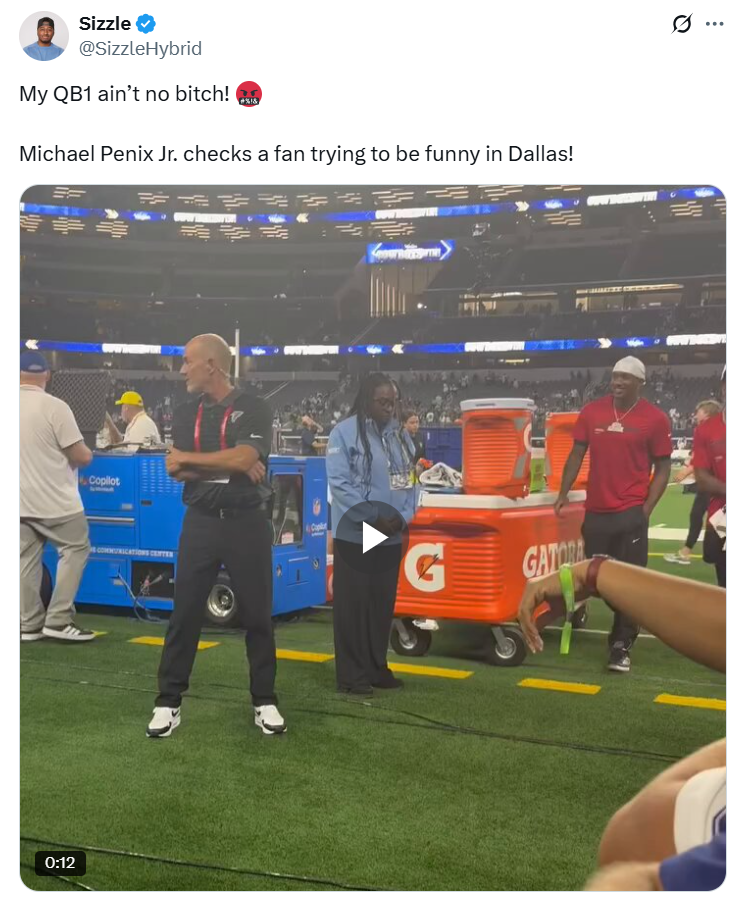Click the 'My QB1' opening line of the tweet
Image resolution: width=743 pixels, height=900 pixels.
pyautogui.click(x=124, y=94)
